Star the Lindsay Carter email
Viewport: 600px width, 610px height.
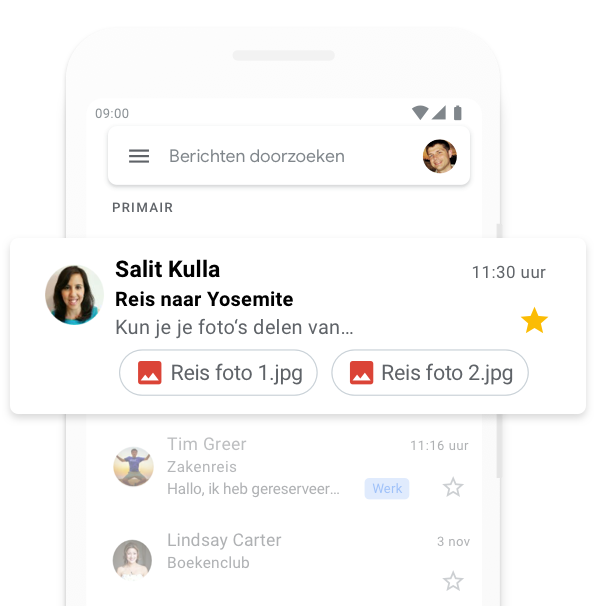tap(453, 581)
